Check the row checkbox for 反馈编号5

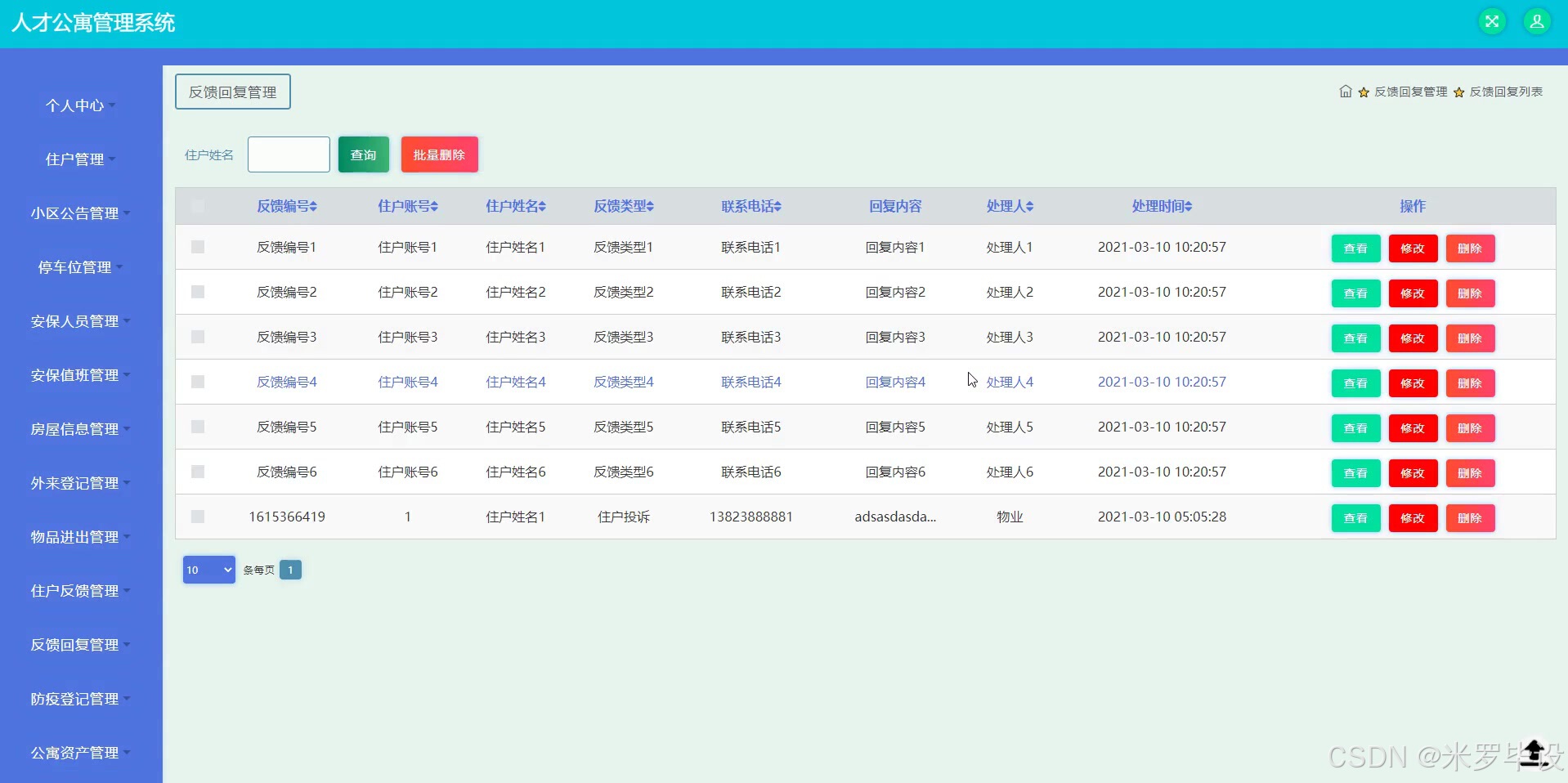(x=198, y=427)
